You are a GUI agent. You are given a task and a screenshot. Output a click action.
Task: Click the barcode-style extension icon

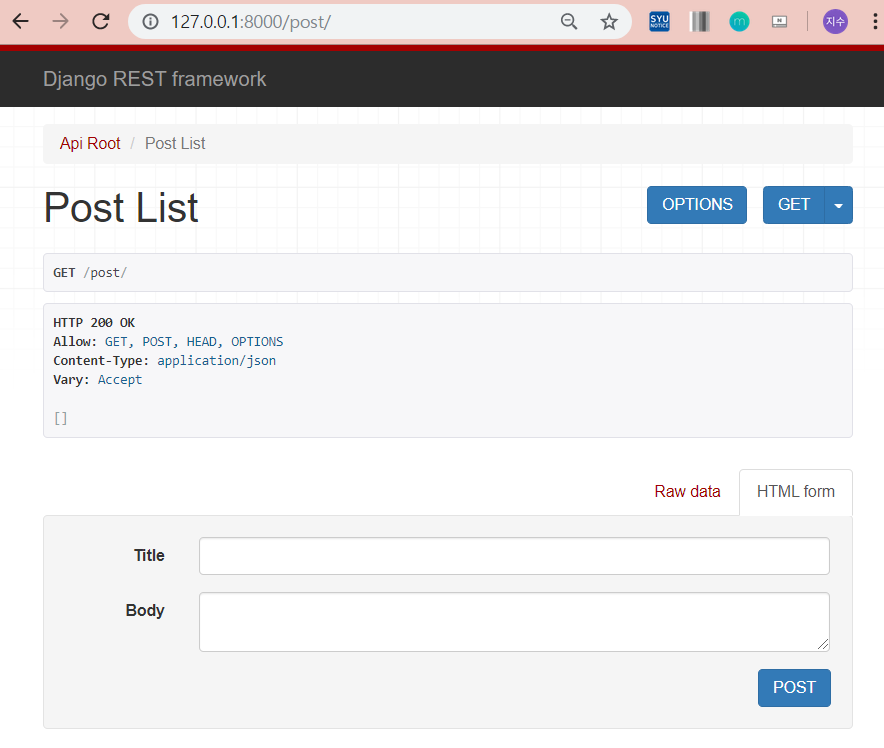[700, 22]
